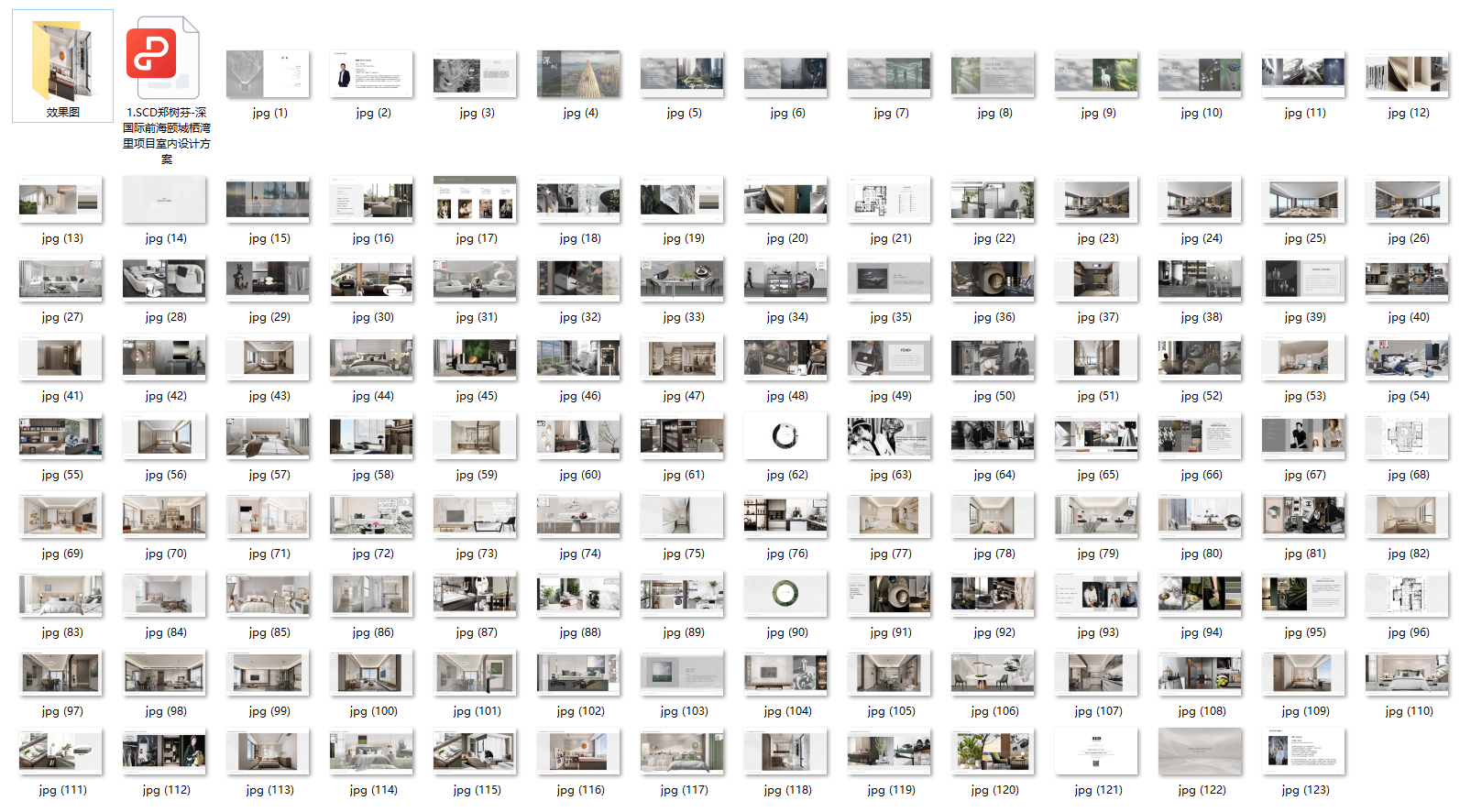
Task: Choose the jpg (103) image file
Action: point(683,673)
